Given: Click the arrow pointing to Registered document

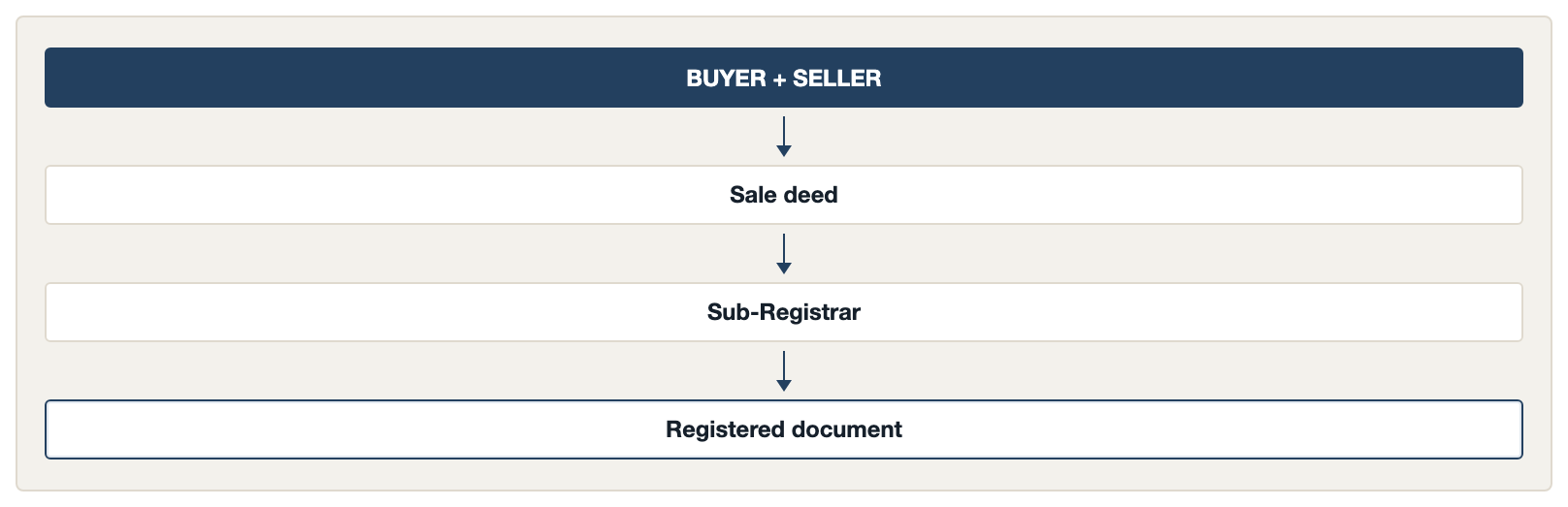Looking at the screenshot, I should click(784, 371).
